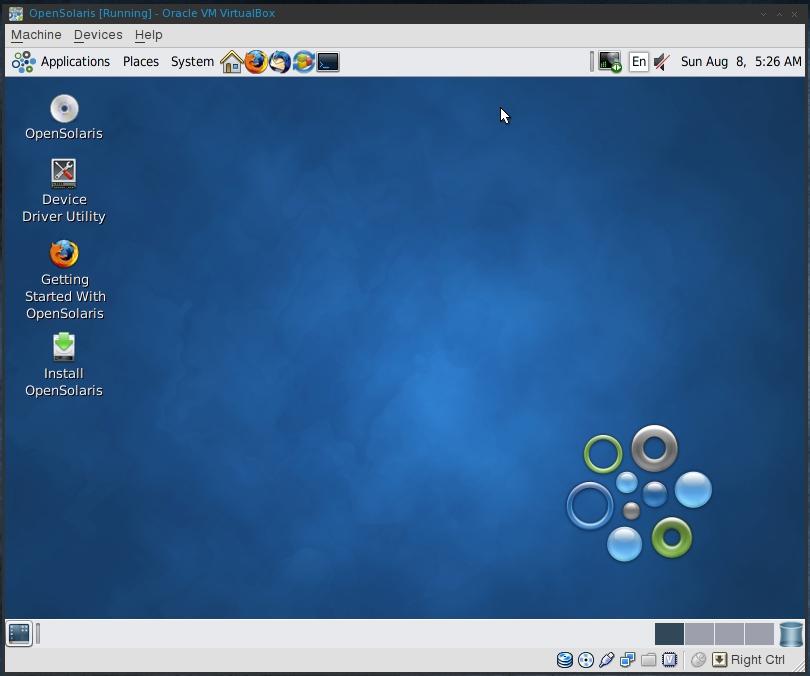Click the keyboard capture arrow icon
Viewport: 810px width, 676px height.
(x=719, y=659)
